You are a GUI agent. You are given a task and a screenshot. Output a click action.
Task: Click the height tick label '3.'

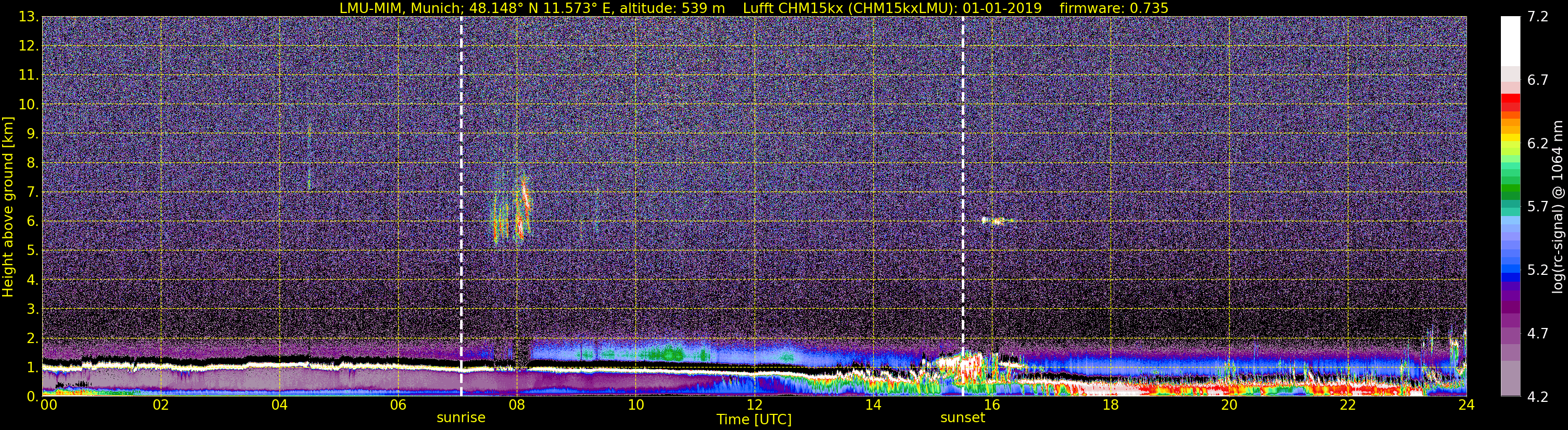[x=32, y=309]
